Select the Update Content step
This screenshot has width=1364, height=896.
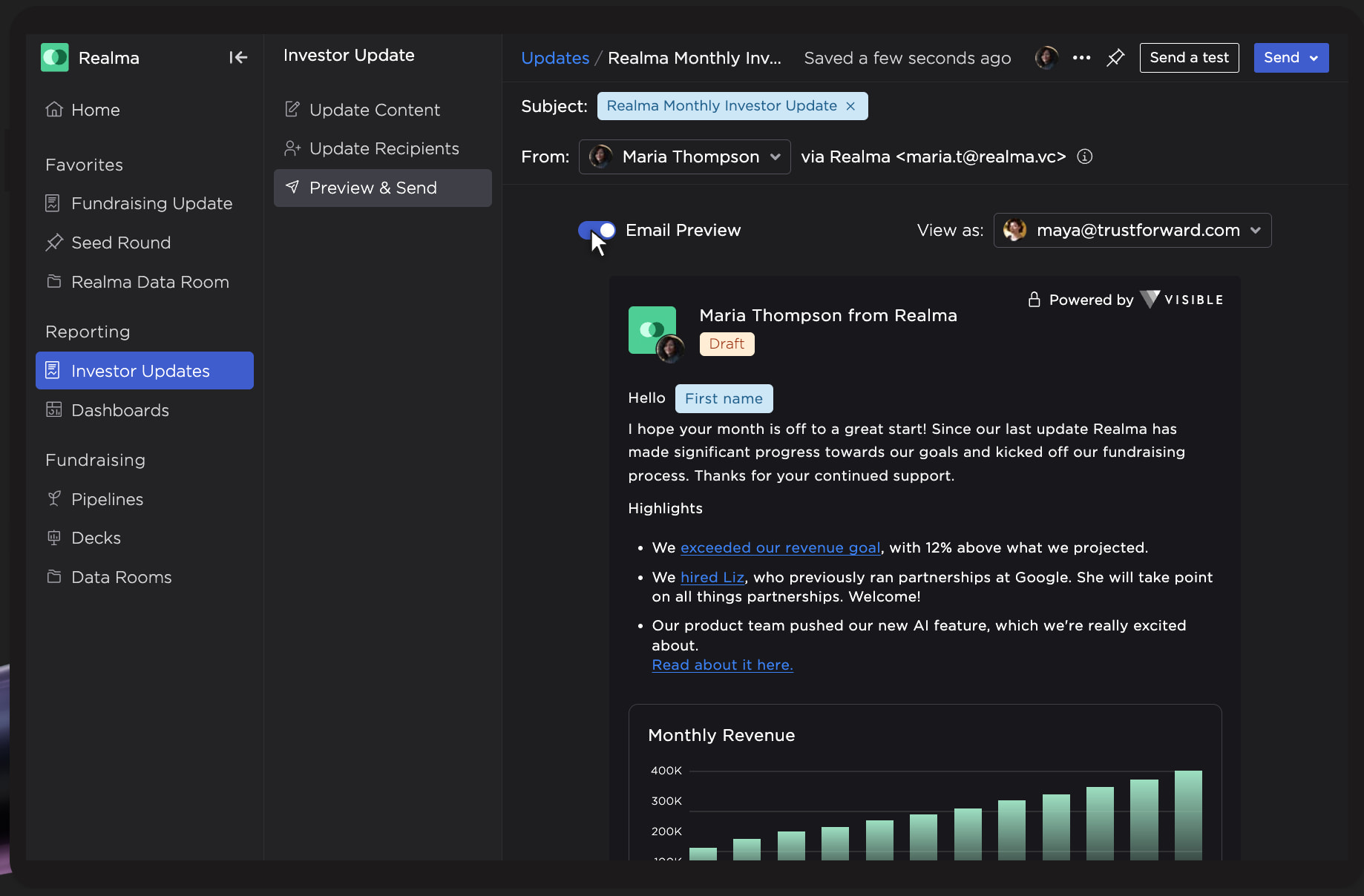[x=383, y=110]
